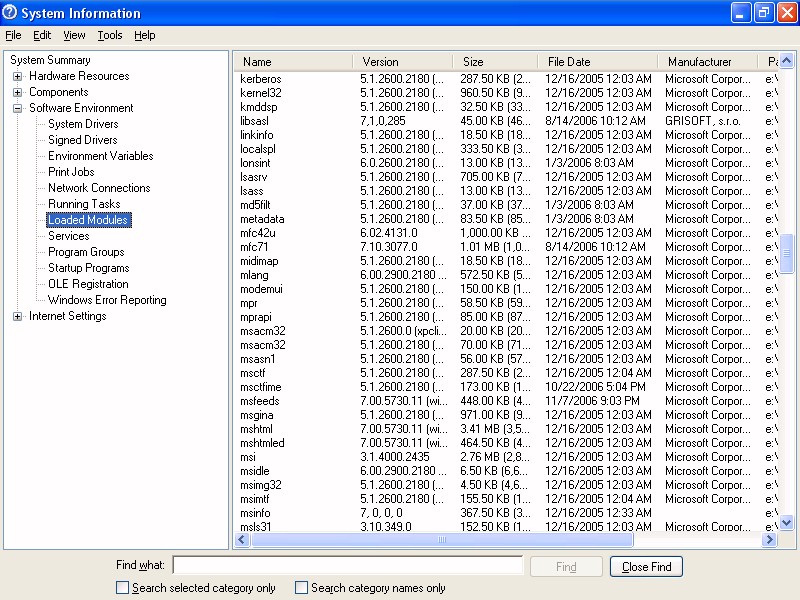800x600 pixels.
Task: Sort list by the Manufacturer column header
Action: 699,62
